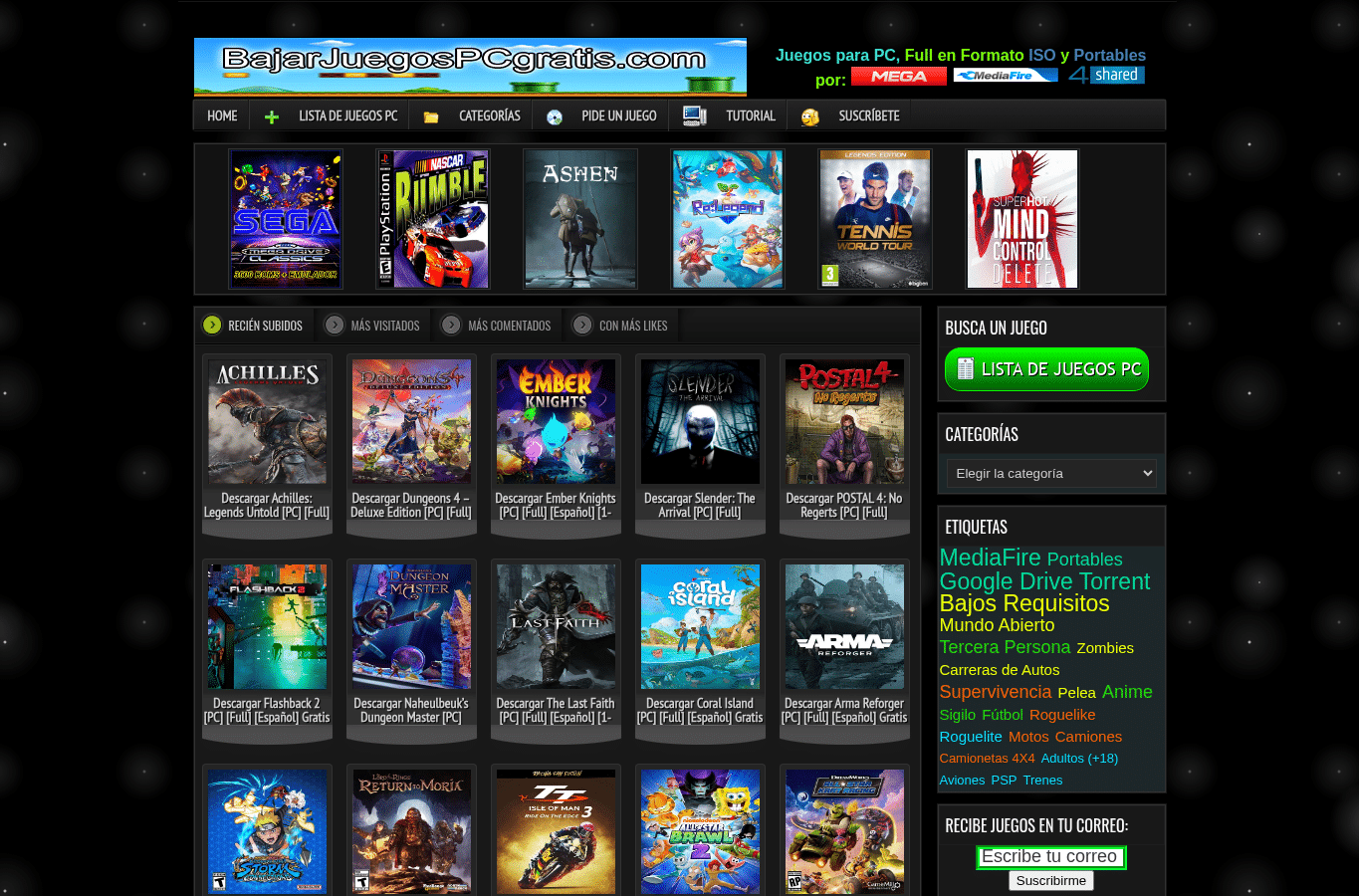Open the HOME menu item
The height and width of the screenshot is (896, 1359).
click(222, 115)
